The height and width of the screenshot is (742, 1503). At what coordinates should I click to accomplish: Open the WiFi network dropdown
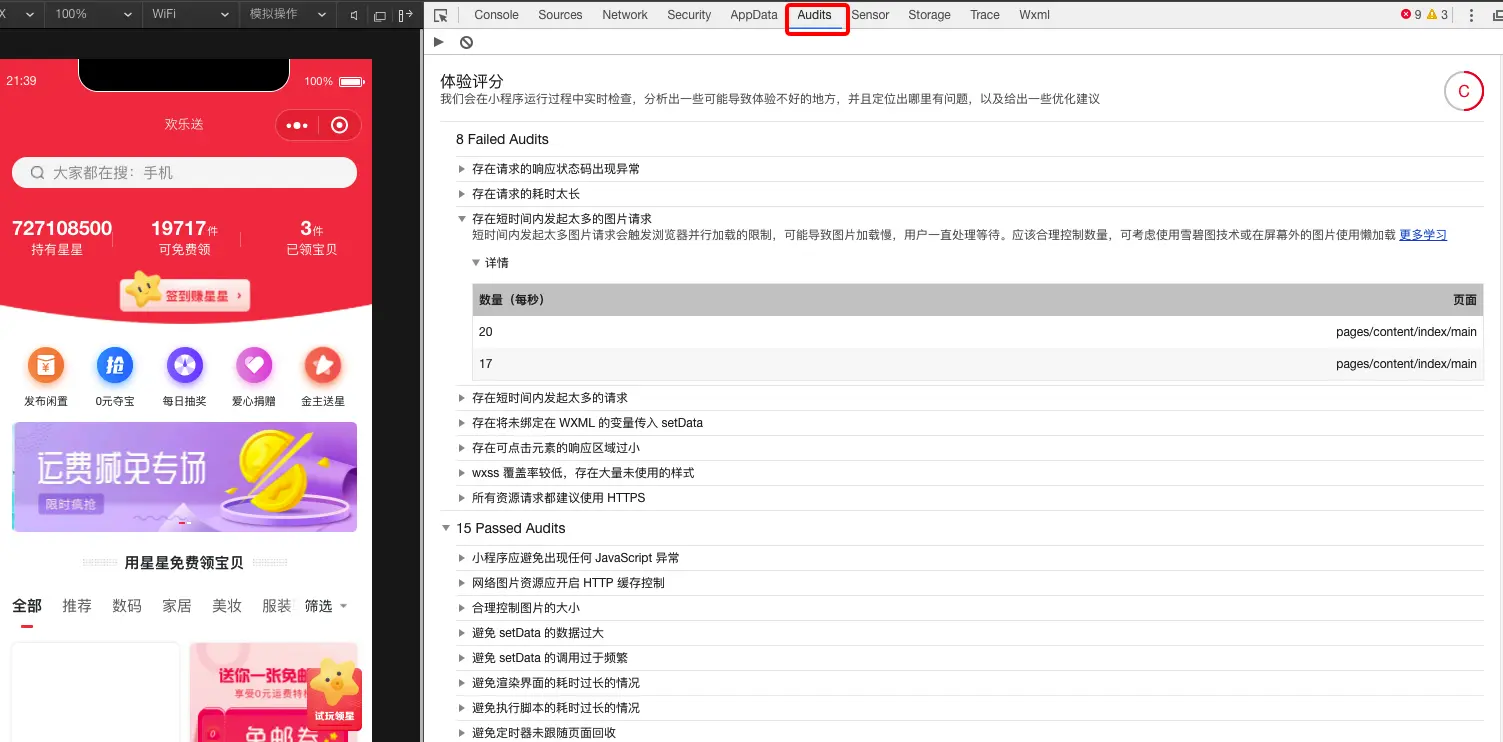click(x=188, y=15)
